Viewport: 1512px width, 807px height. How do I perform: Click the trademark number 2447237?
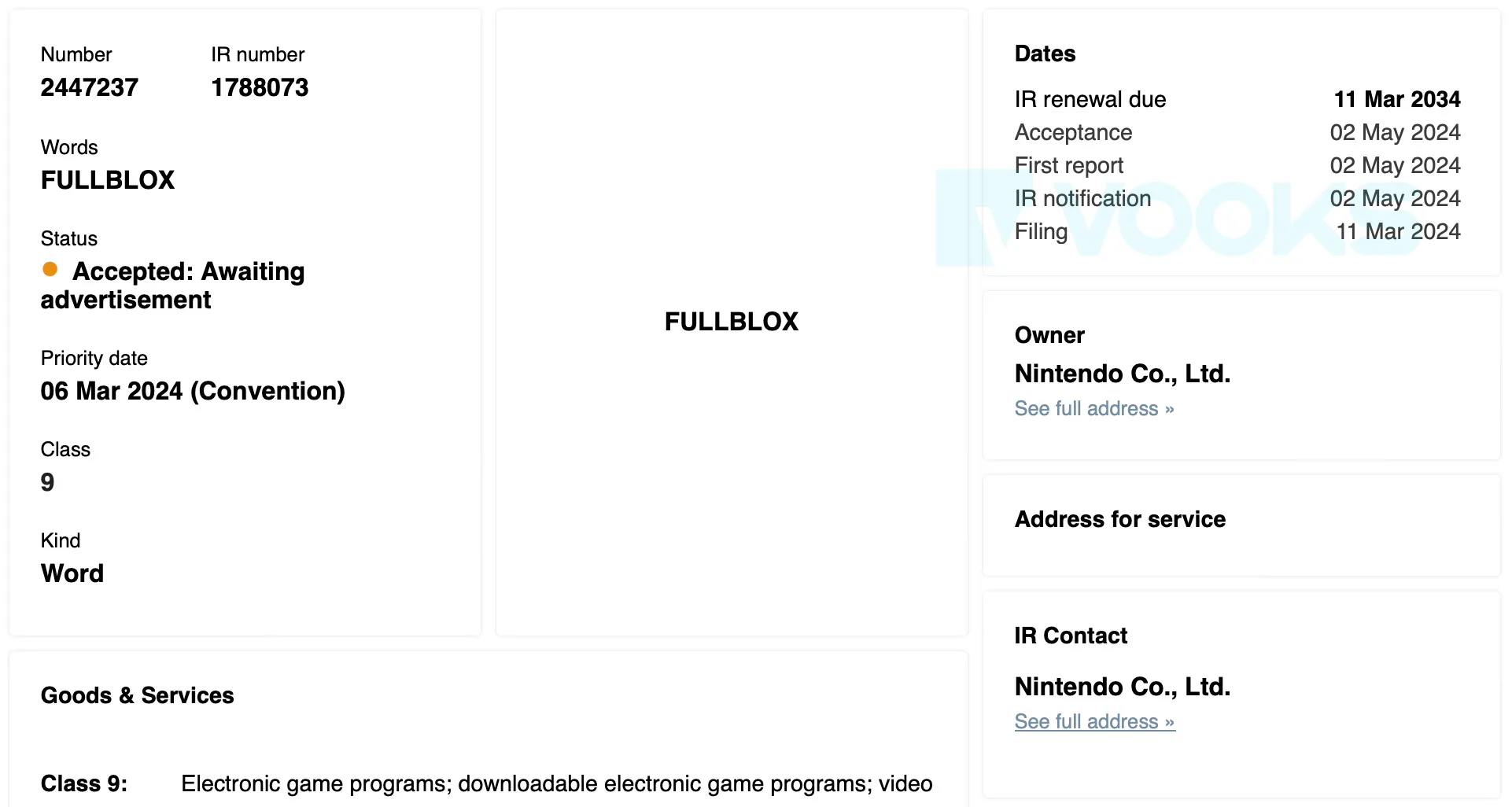90,87
